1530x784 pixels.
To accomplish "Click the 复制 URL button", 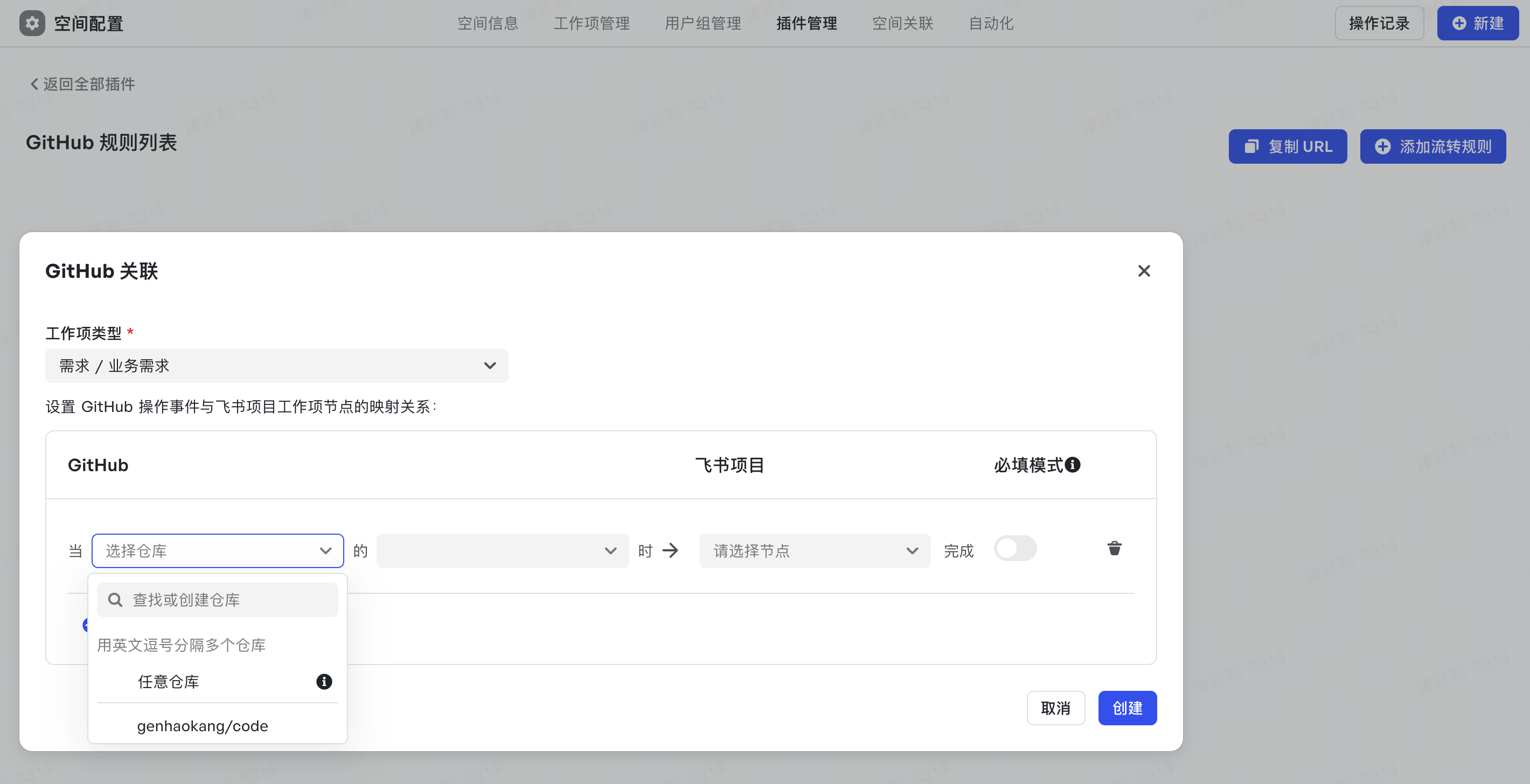I will click(x=1288, y=146).
